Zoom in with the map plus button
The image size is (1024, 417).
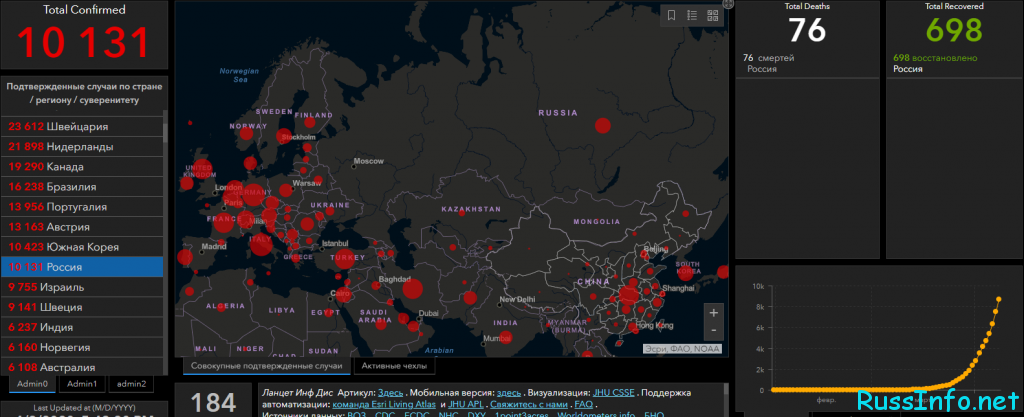point(713,313)
